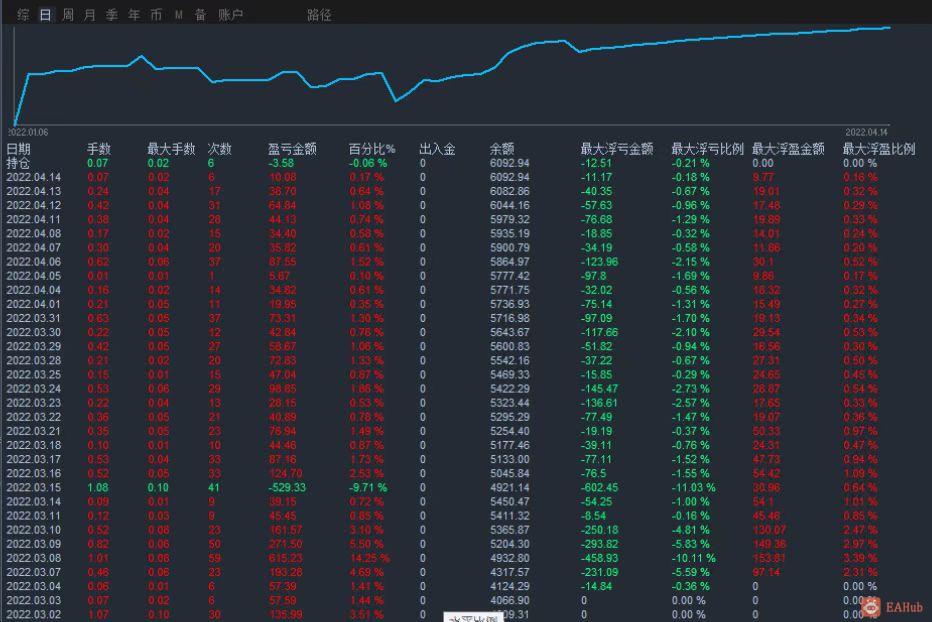Switch to the 综 summary tab

tap(23, 15)
